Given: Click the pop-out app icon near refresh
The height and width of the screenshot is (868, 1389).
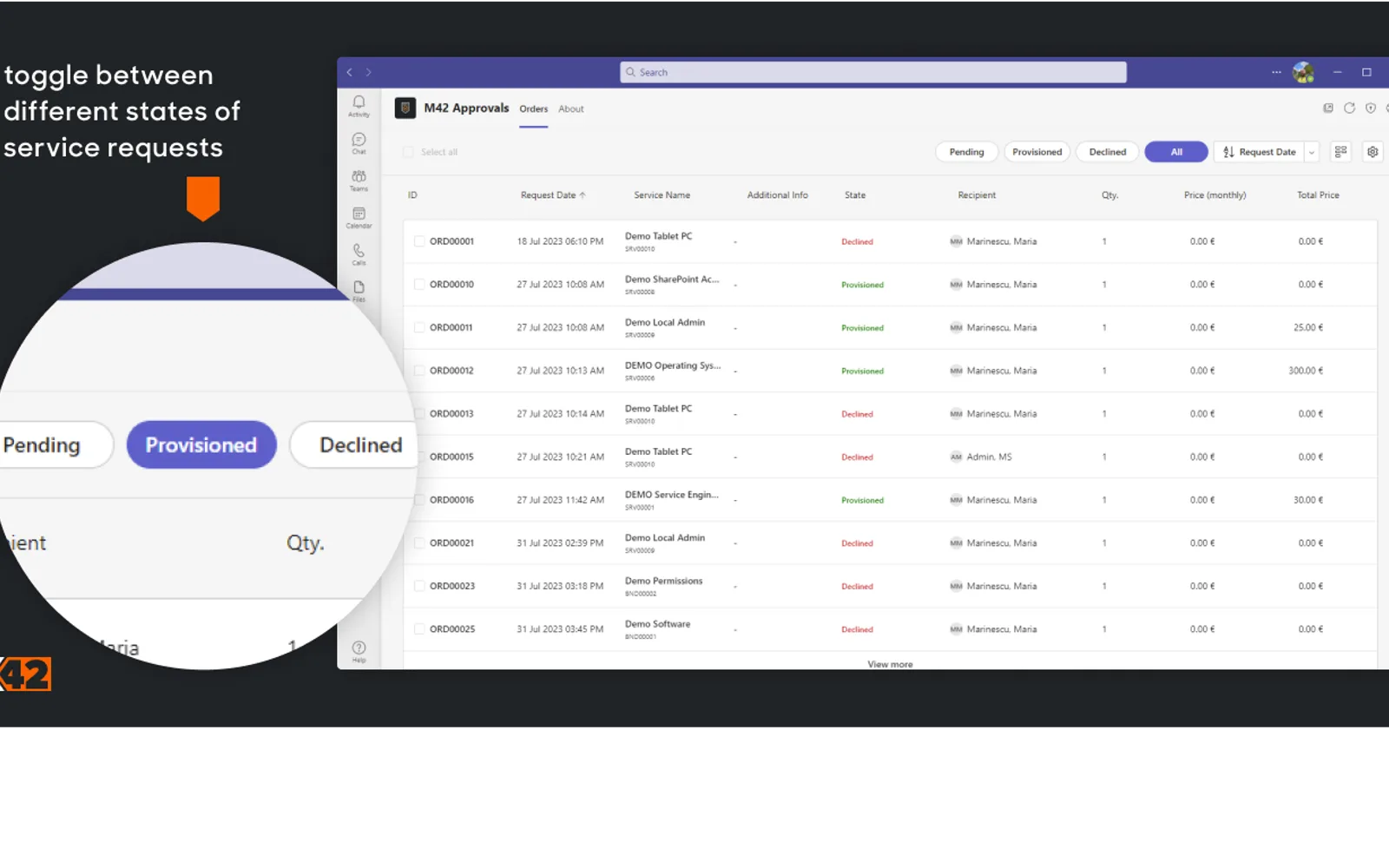Looking at the screenshot, I should 1327,108.
